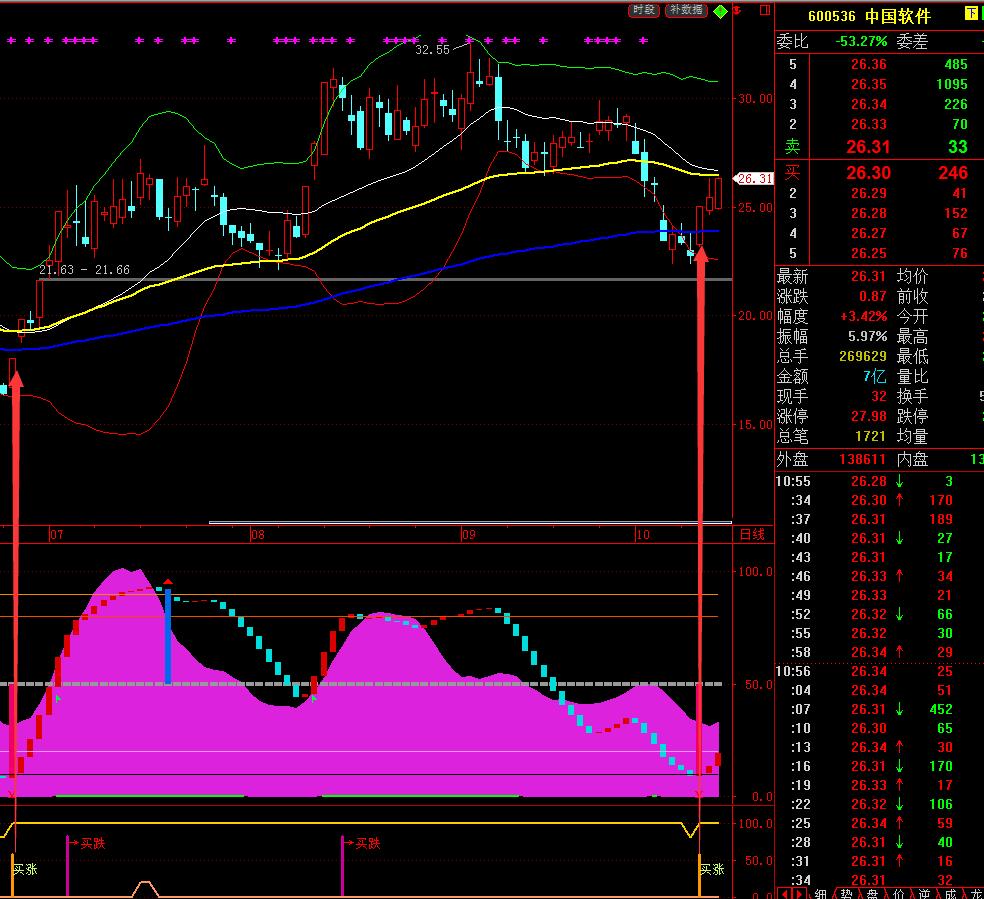
Task: Select the 价 price tab
Action: (x=898, y=893)
